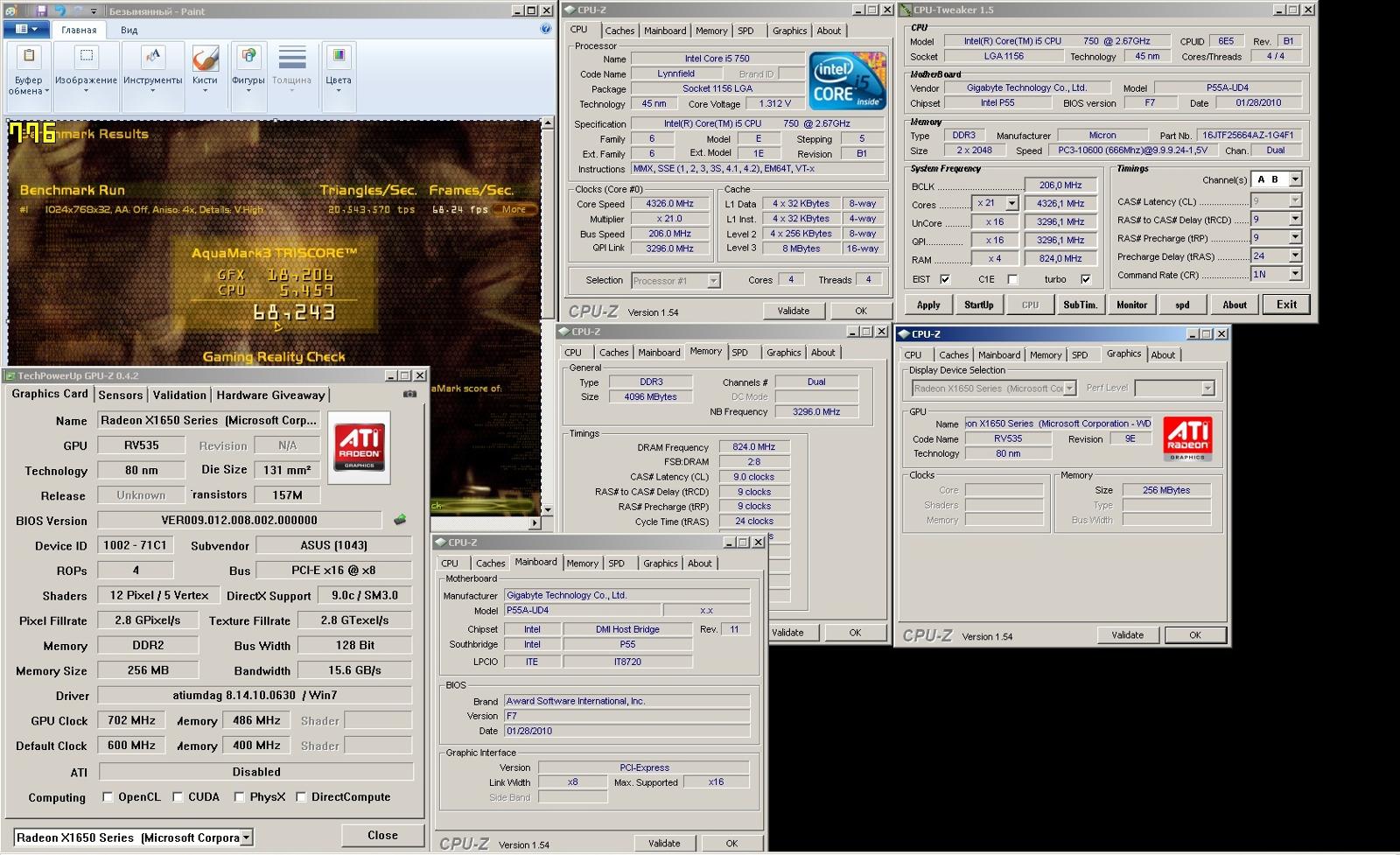Toggle the CUDA checkbox in GPU-Z
This screenshot has width=1400, height=855.
coord(178,796)
